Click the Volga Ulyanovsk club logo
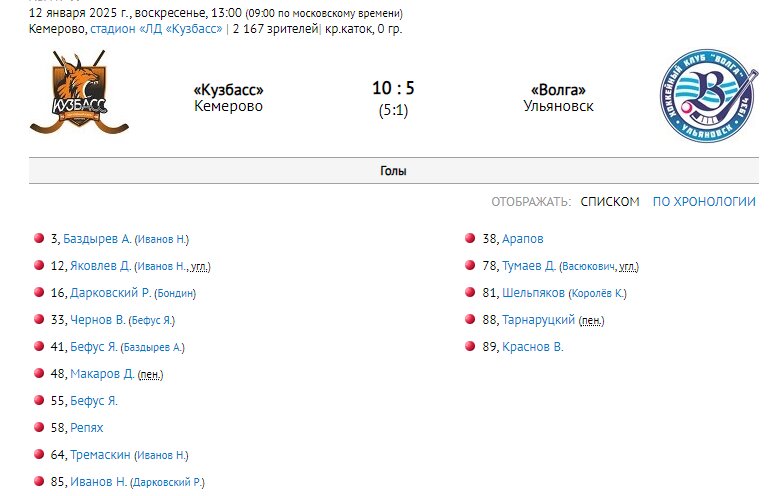Screen dimensions: 778x496 coord(709,96)
